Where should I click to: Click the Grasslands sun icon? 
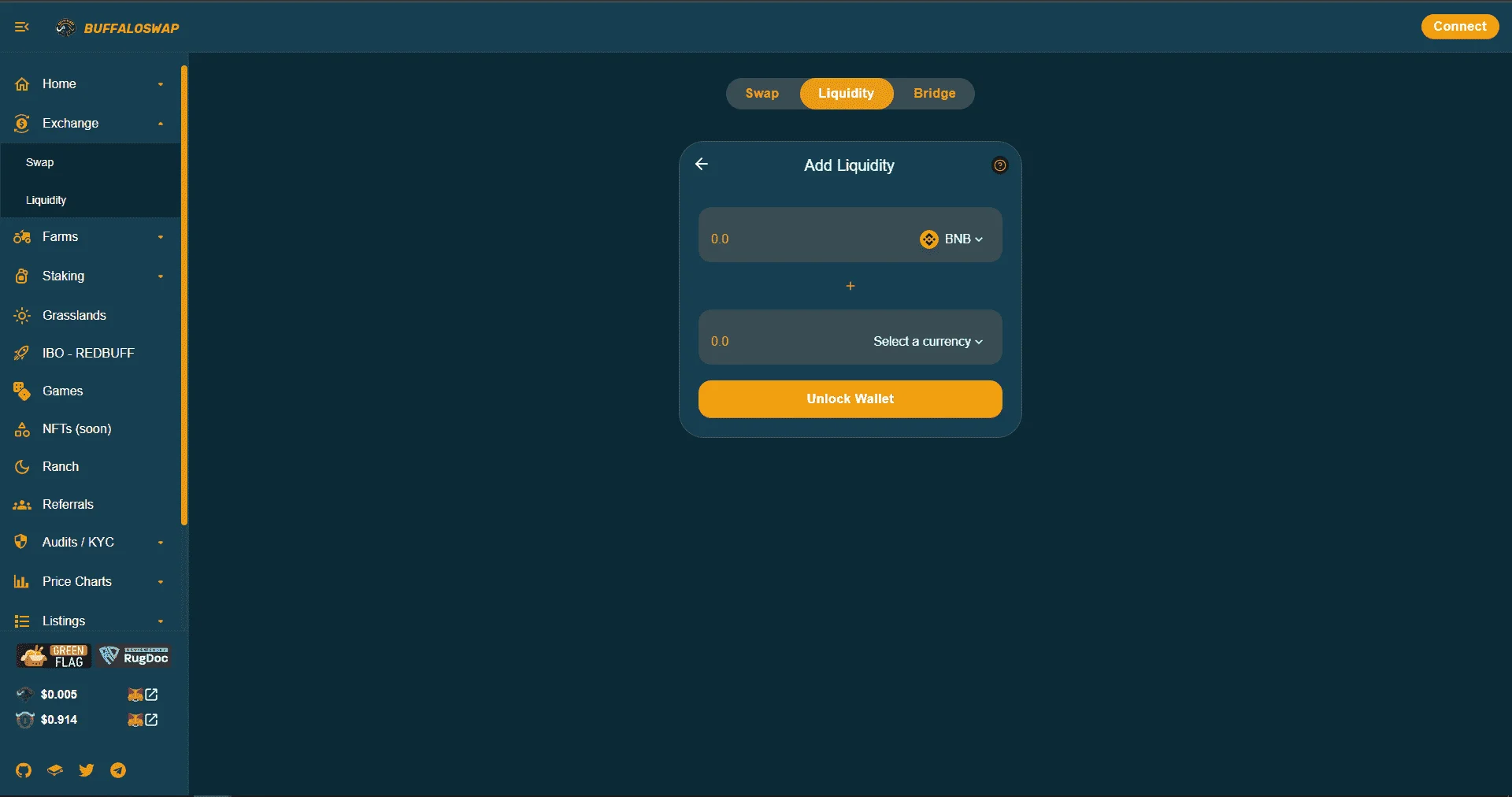click(x=22, y=315)
